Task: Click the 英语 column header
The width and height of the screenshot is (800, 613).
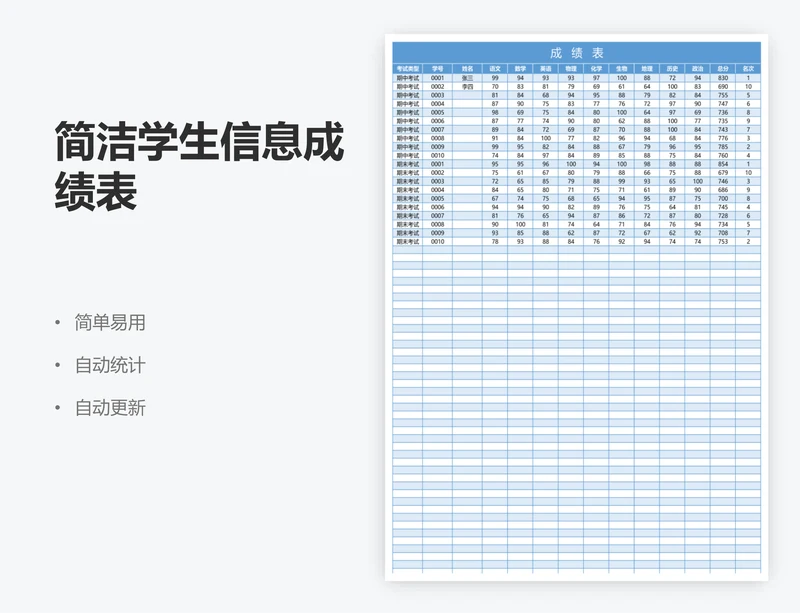Action: coord(545,68)
